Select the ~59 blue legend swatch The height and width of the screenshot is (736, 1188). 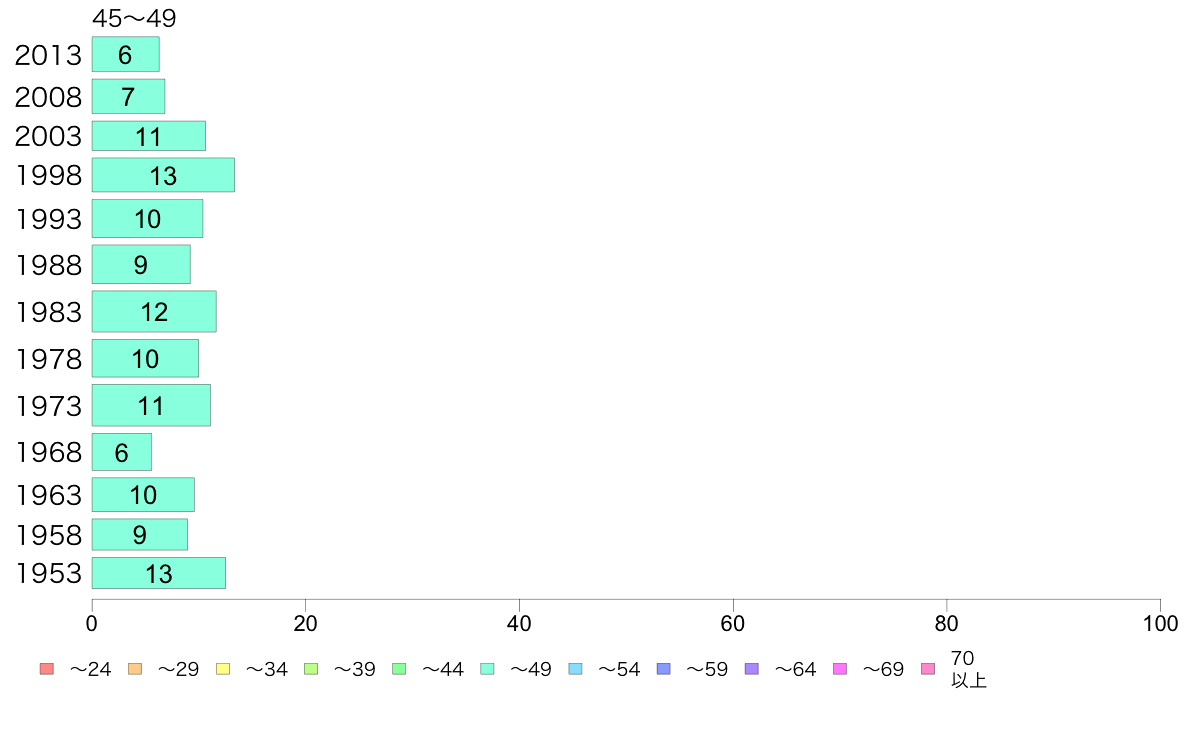pyautogui.click(x=664, y=669)
